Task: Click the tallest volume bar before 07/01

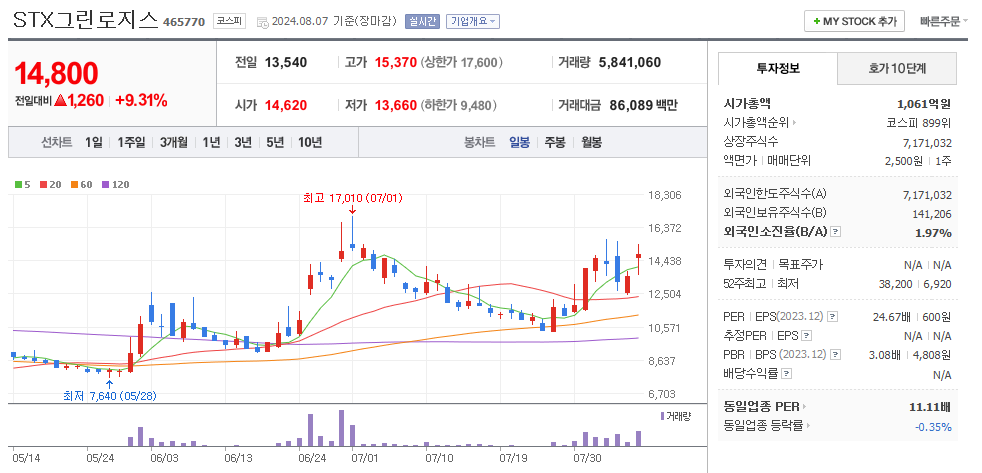Action: 341,428
